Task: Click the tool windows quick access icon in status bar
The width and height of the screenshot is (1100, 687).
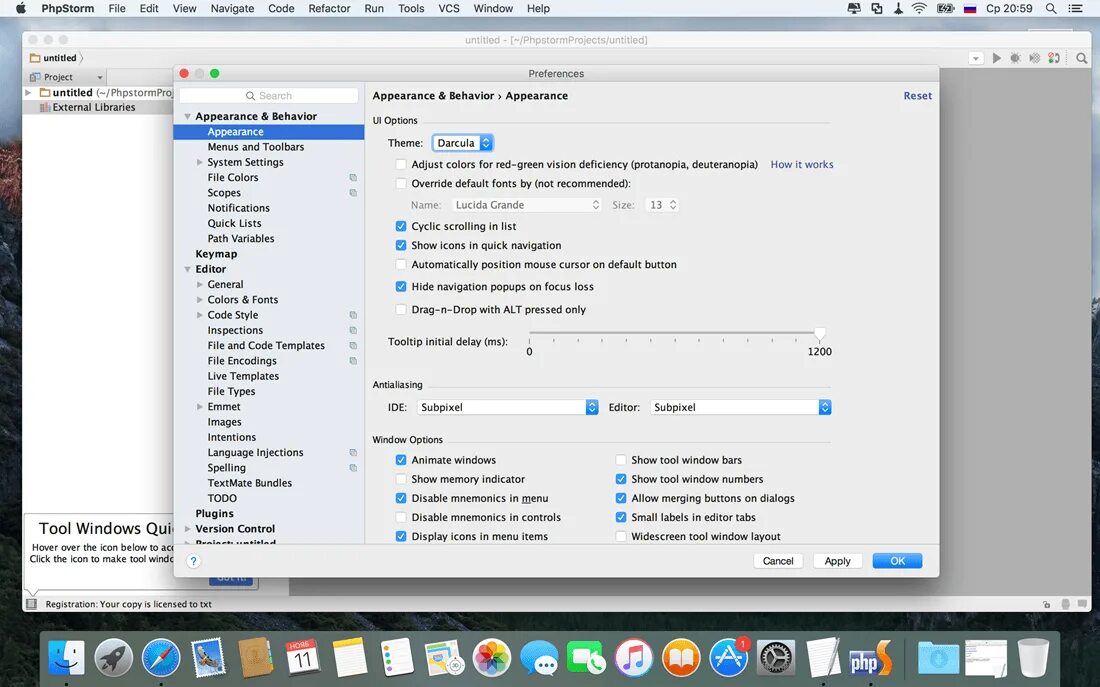Action: [32, 603]
